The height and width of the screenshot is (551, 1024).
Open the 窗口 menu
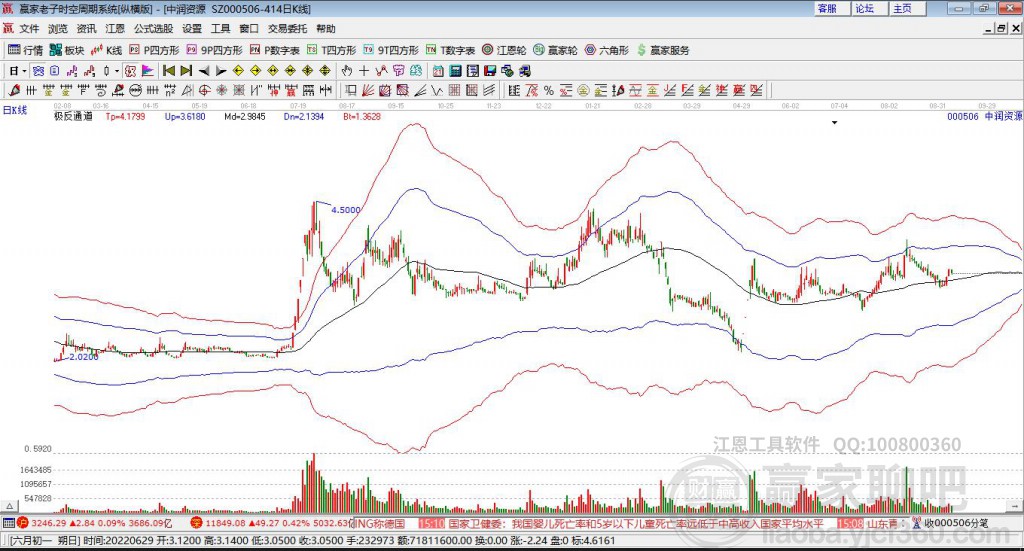(249, 29)
